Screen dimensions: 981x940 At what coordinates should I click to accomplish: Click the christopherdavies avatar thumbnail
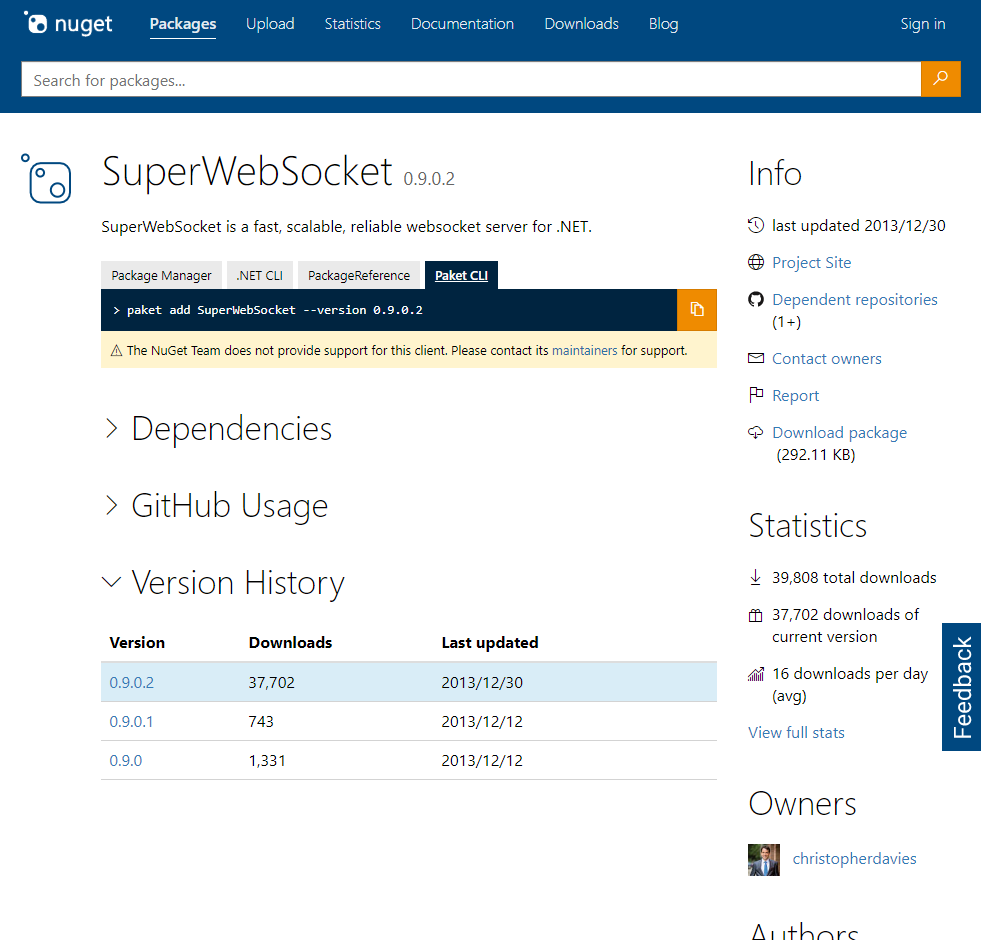(x=764, y=859)
